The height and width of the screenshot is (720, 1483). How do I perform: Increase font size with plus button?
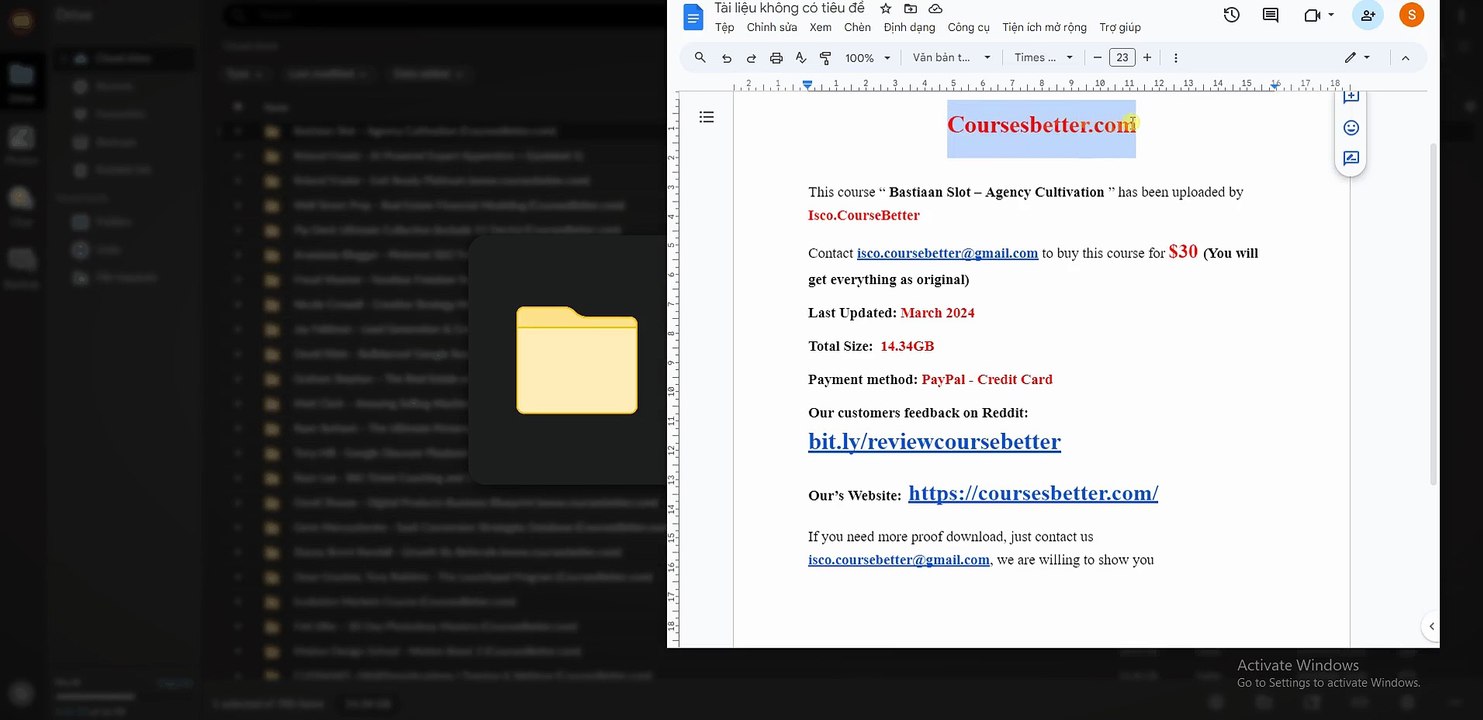tap(1147, 58)
